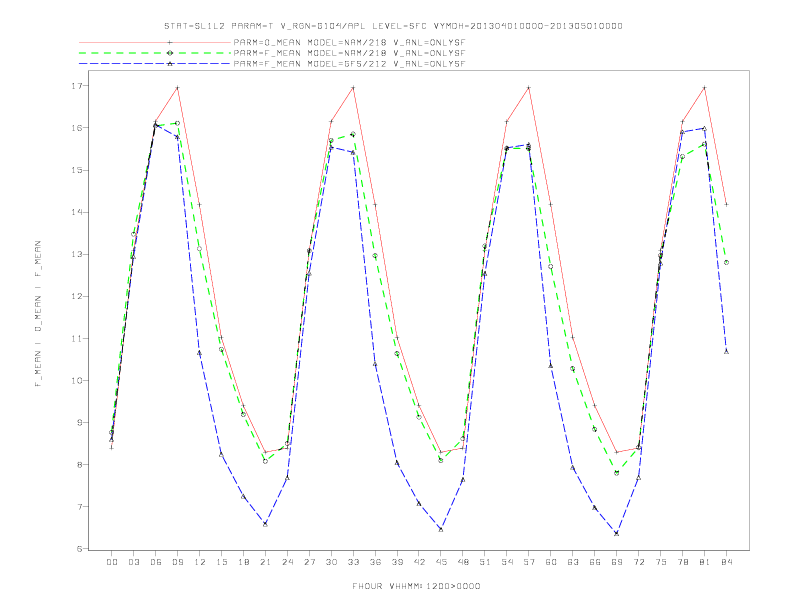The width and height of the screenshot is (792, 612).
Task: Click the vertical y-axis label F_MEAN | O_MEAN
Action: 38,314
